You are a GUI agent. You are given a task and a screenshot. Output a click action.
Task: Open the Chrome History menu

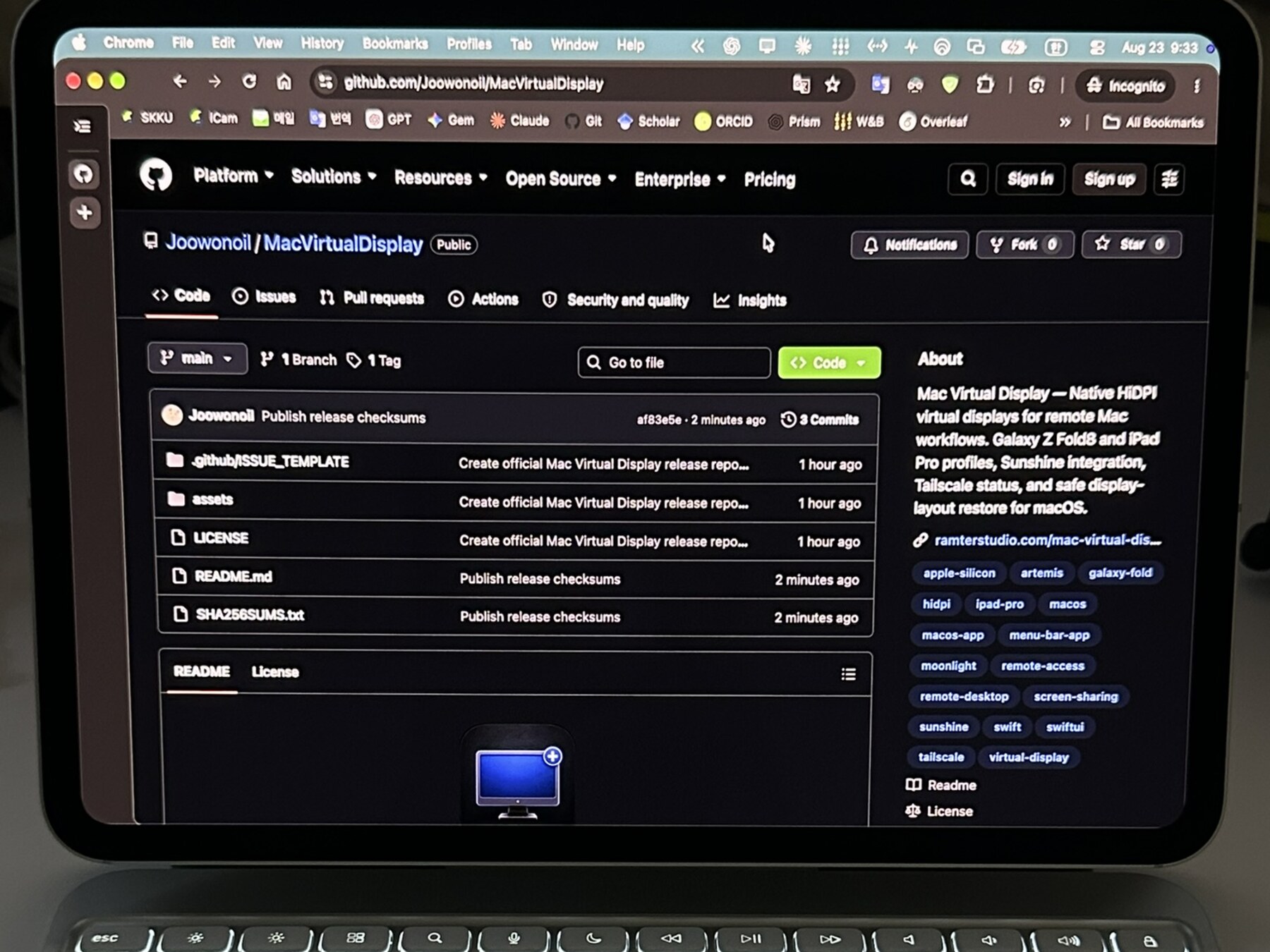pos(322,43)
